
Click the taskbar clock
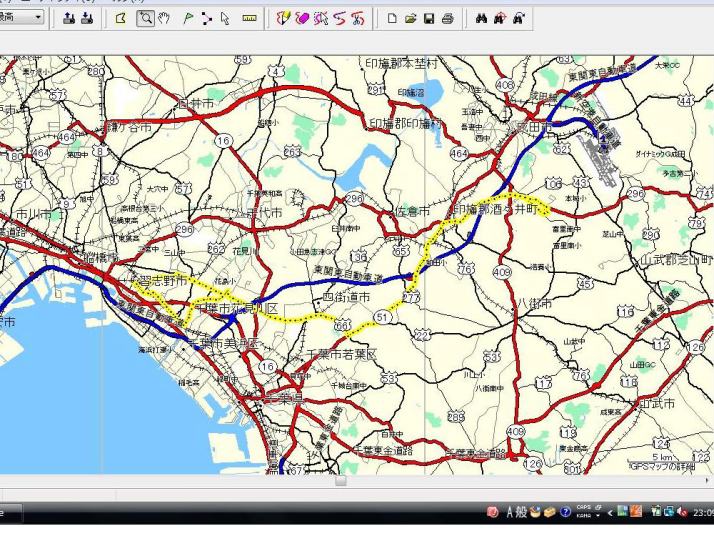click(703, 512)
